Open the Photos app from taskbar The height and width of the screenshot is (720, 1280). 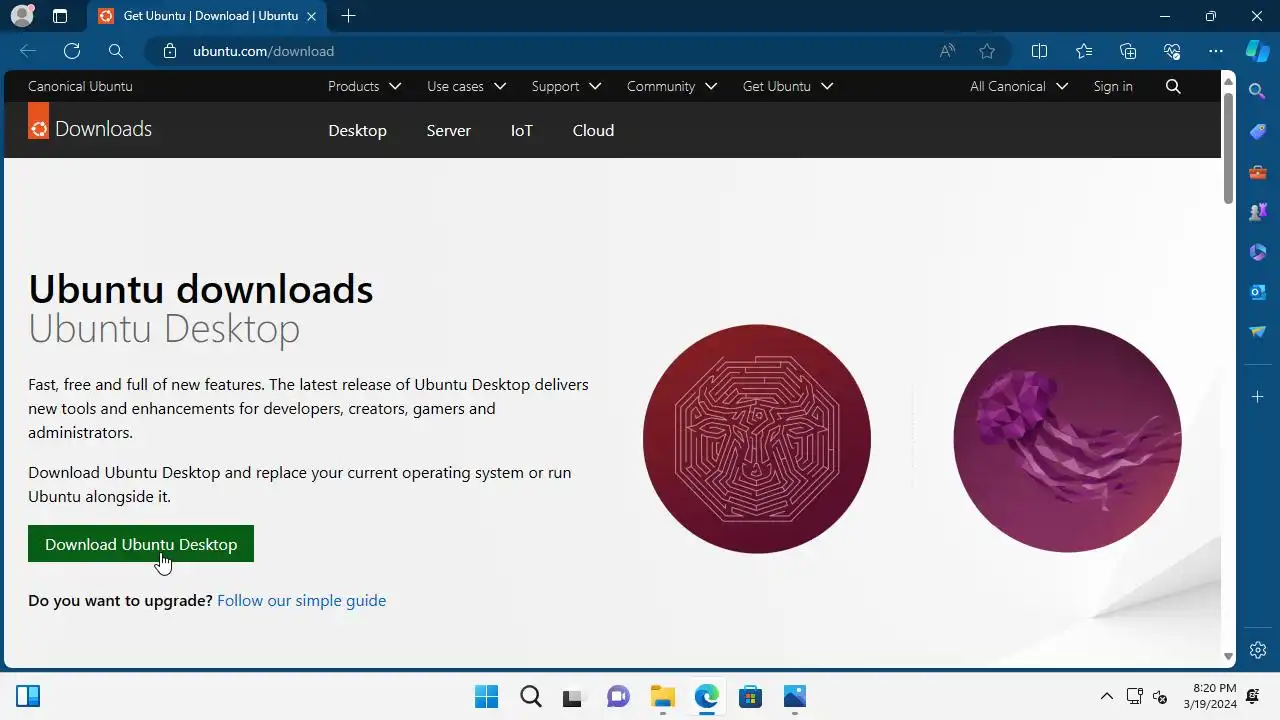[x=794, y=696]
